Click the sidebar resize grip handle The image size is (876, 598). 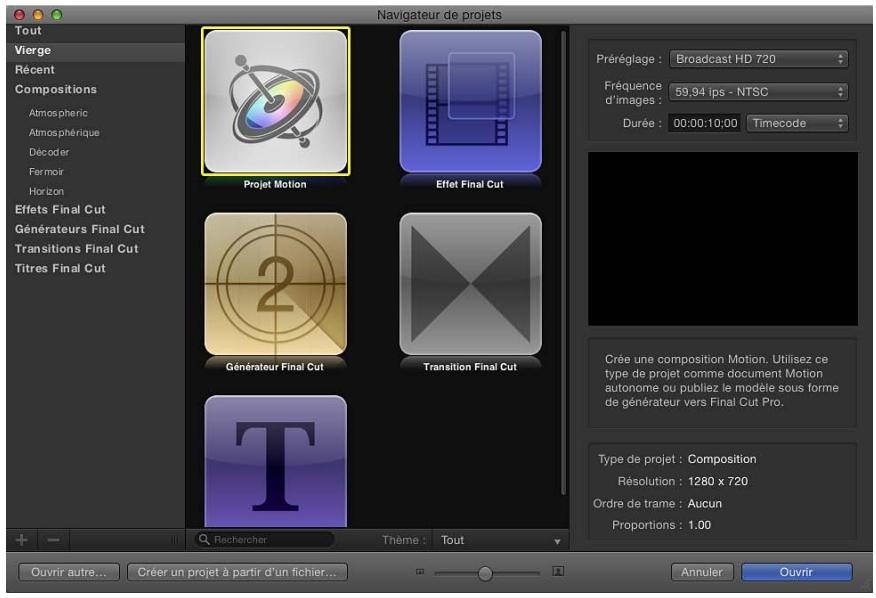[x=174, y=540]
